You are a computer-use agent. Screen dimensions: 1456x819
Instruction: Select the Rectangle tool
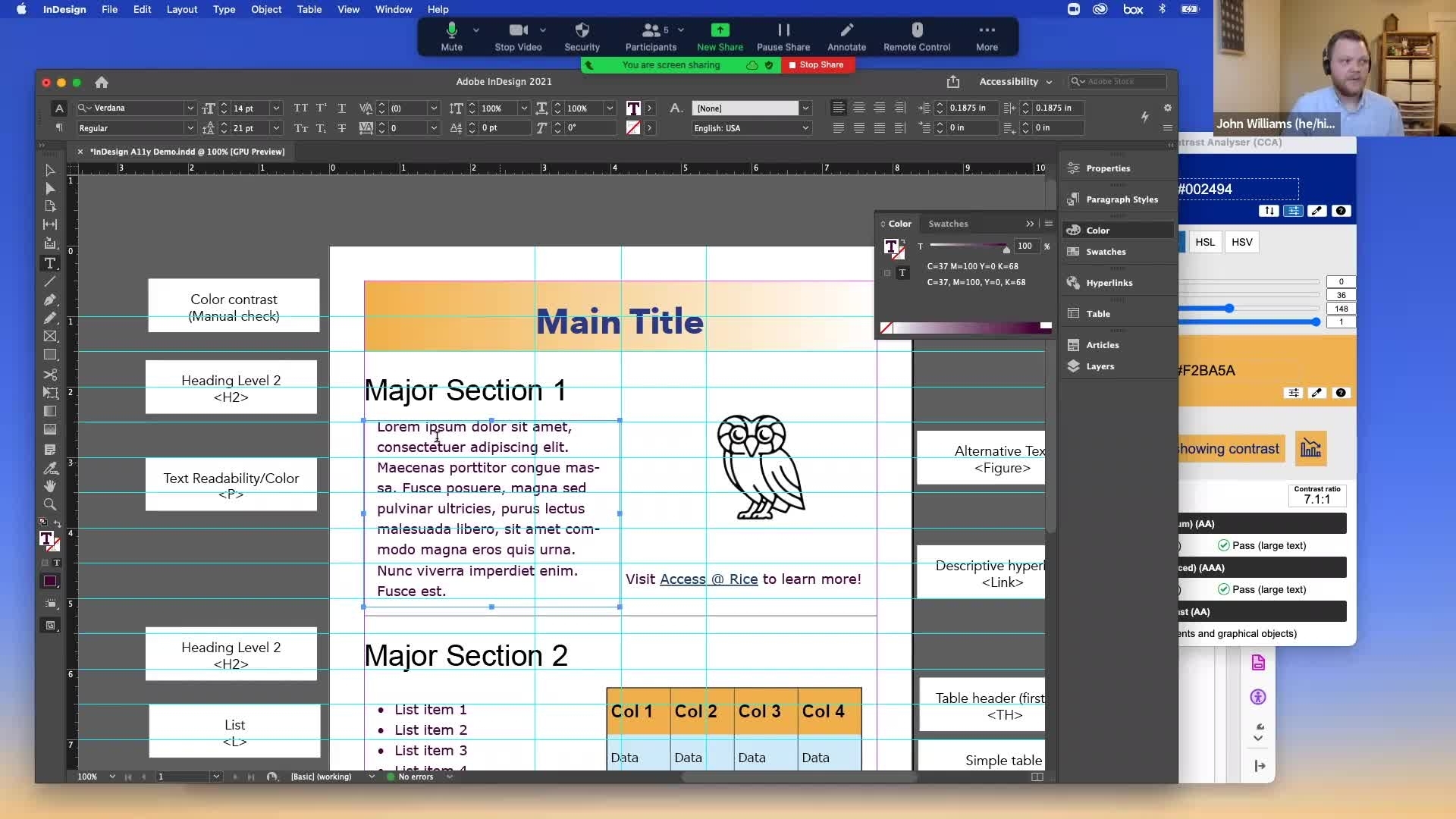click(50, 354)
